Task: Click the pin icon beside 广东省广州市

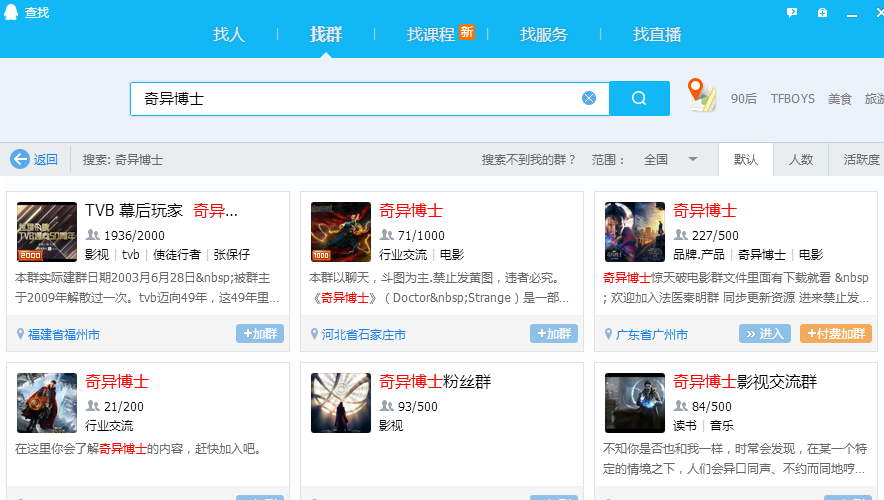Action: tap(608, 334)
